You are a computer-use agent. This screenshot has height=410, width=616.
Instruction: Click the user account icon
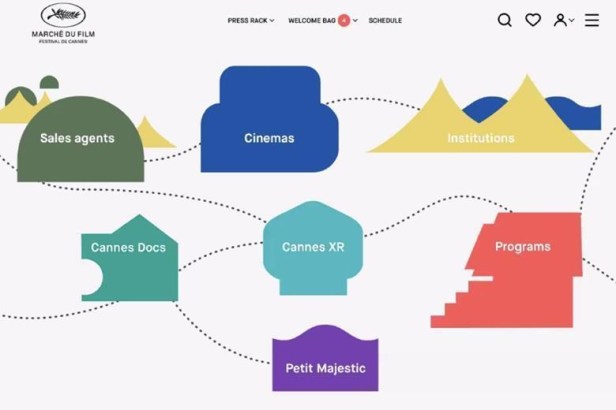[x=560, y=20]
